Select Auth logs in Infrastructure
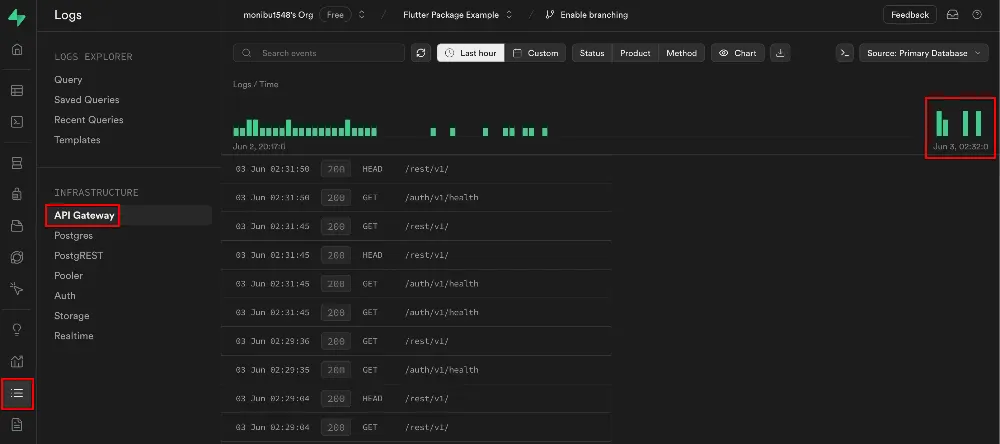1000x444 pixels. (64, 296)
